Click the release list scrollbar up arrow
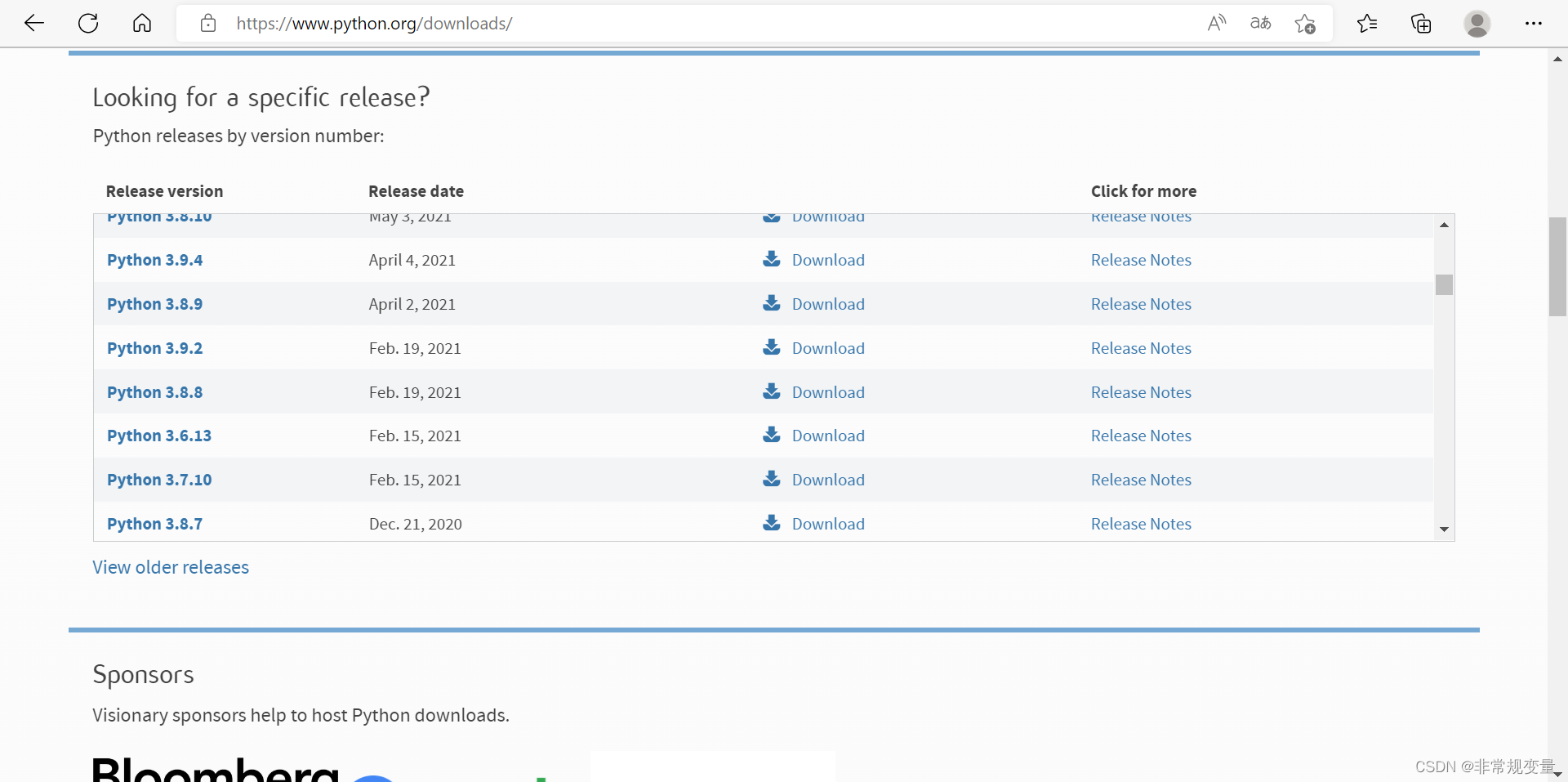This screenshot has height=782, width=1568. pyautogui.click(x=1444, y=225)
